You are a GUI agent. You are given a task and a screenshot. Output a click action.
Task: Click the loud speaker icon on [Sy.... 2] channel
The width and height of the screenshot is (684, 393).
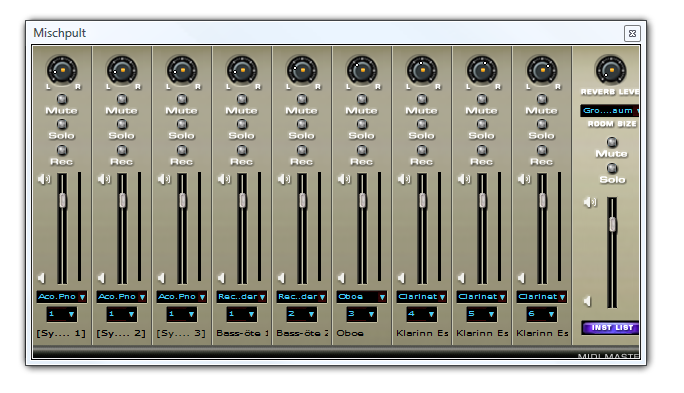(x=104, y=179)
